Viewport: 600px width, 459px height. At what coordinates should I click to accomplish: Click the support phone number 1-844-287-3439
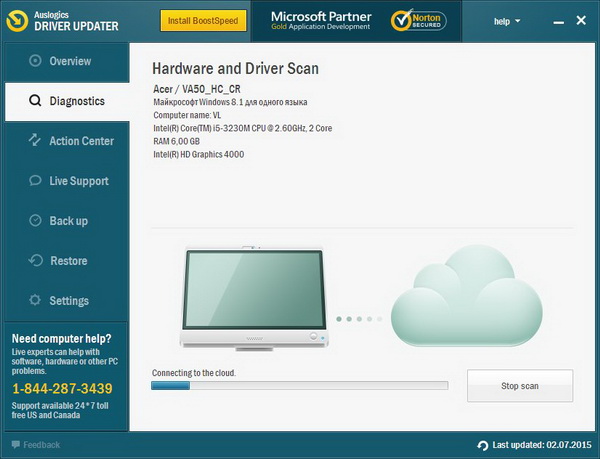click(62, 388)
